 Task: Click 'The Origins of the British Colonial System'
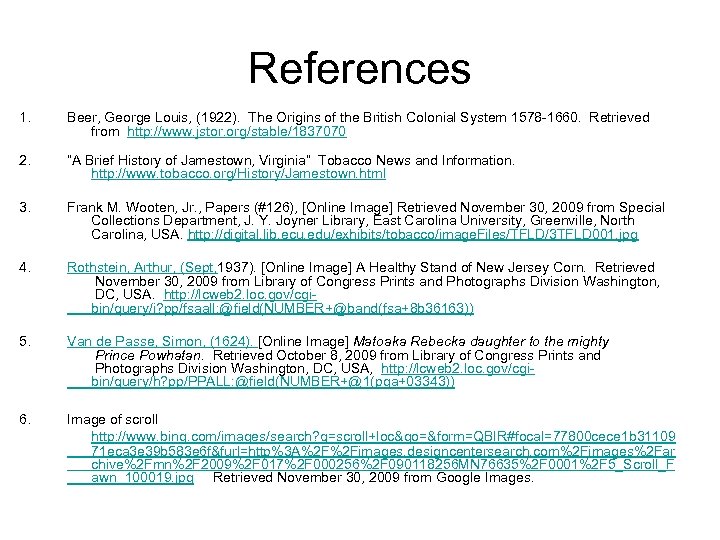tap(377, 118)
